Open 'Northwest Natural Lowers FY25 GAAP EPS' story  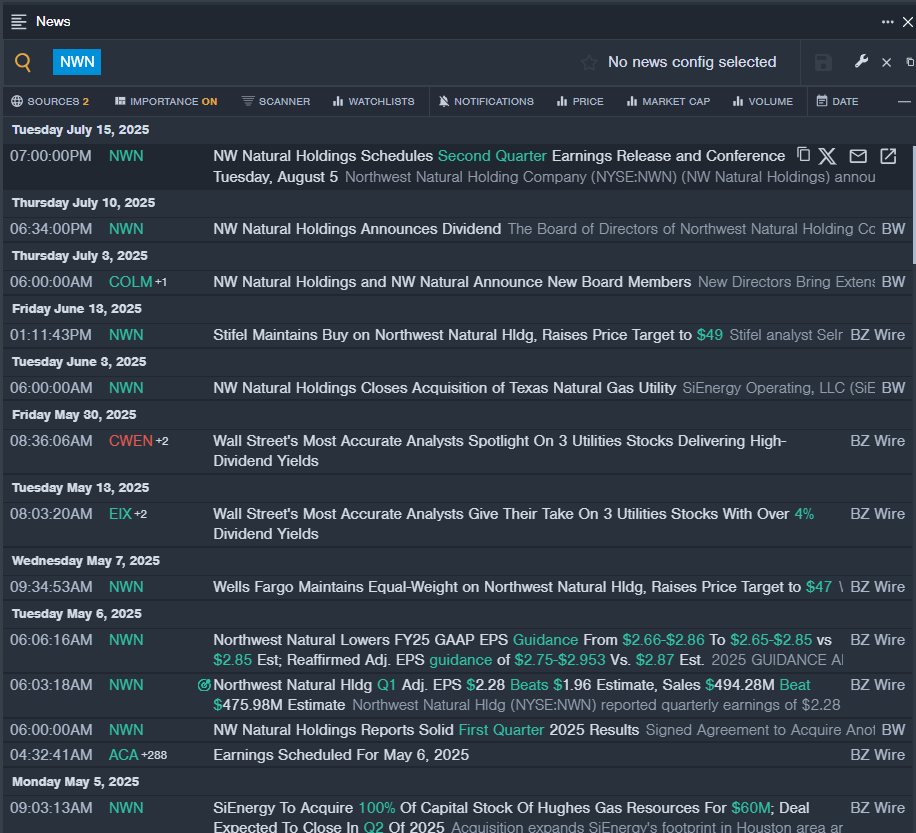[522, 650]
